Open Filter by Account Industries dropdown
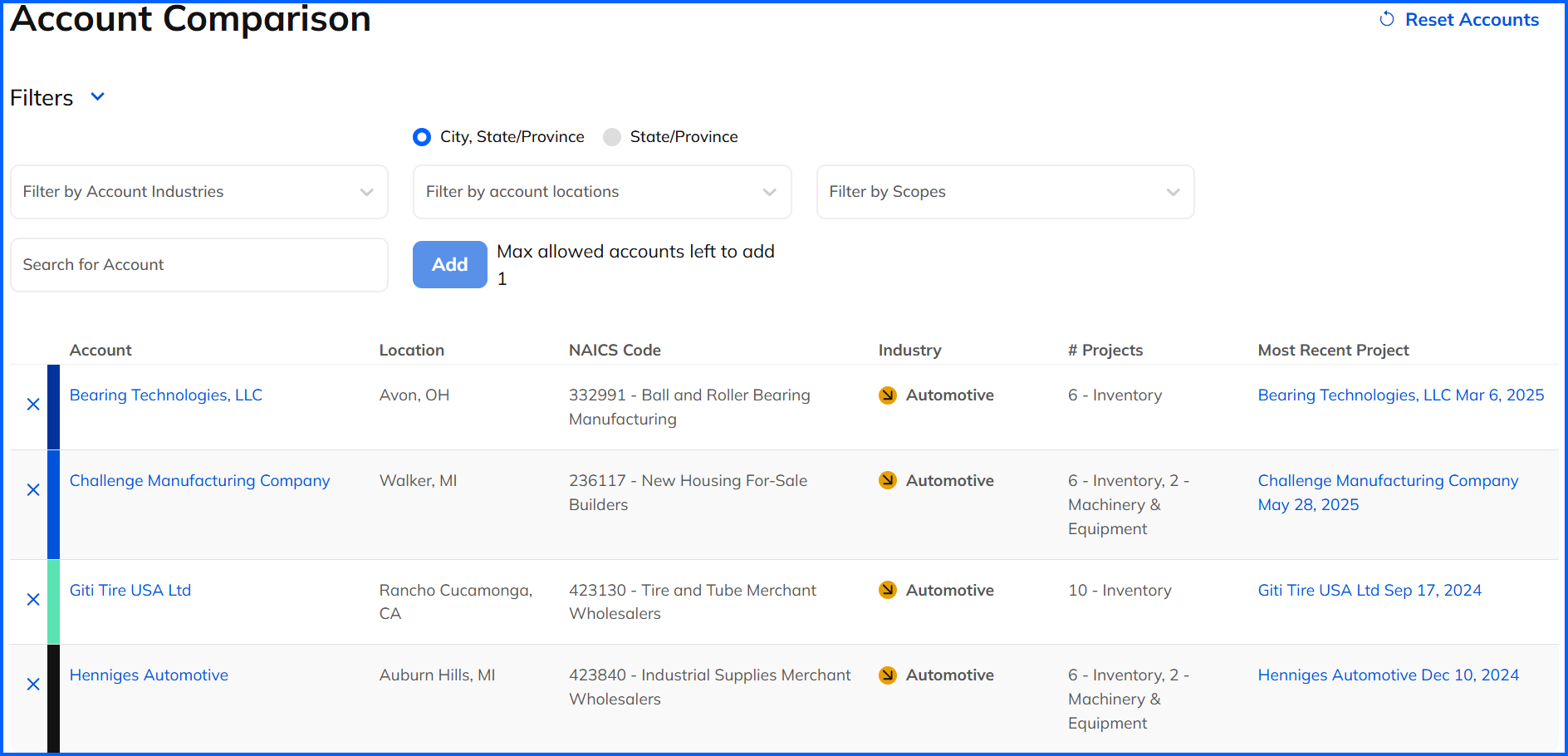Screen dimensions: 1568x756 [199, 192]
